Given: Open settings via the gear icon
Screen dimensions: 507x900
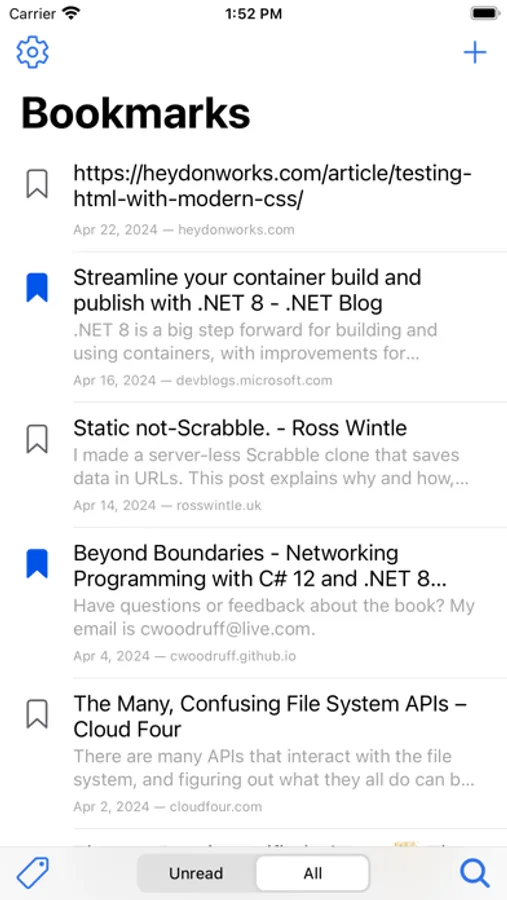Looking at the screenshot, I should pos(33,52).
